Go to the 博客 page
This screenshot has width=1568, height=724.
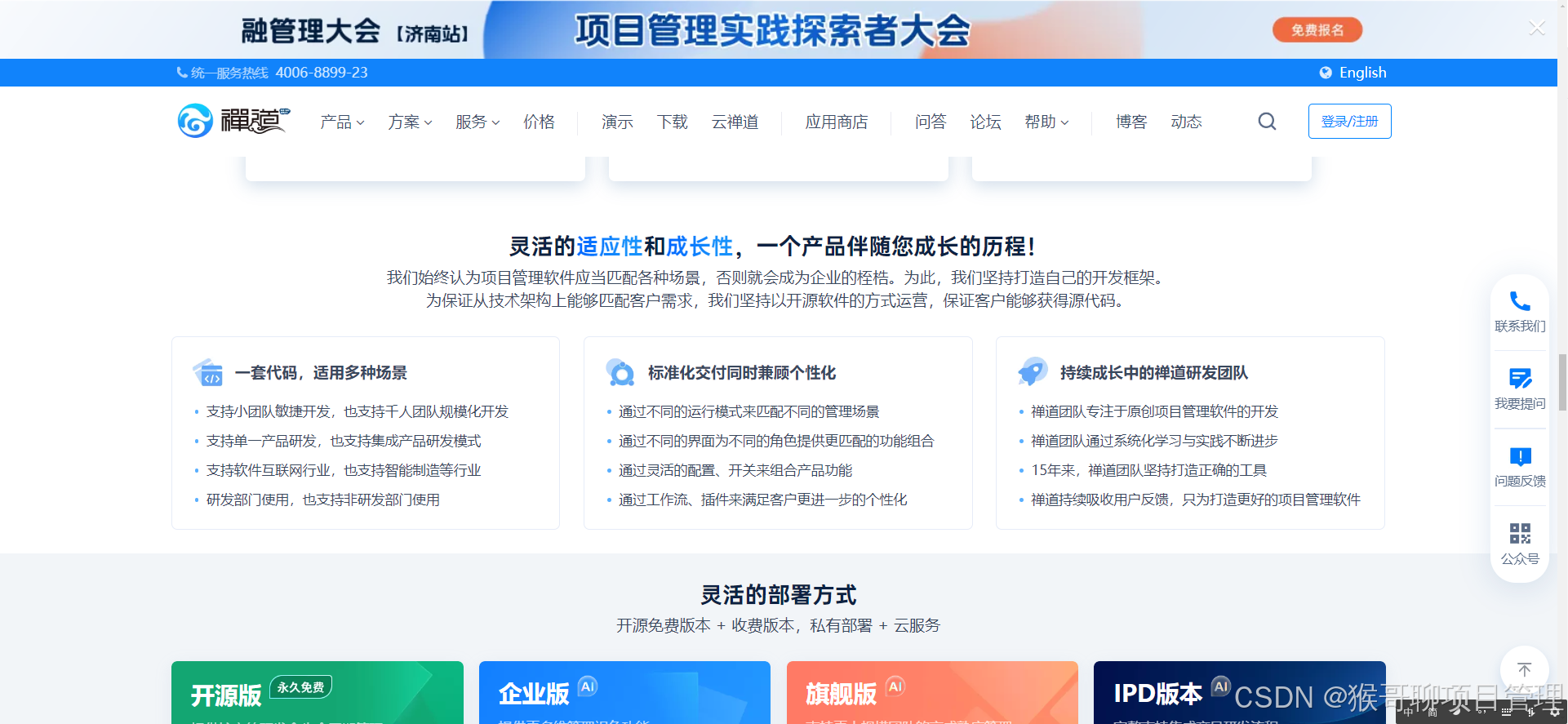[1131, 122]
